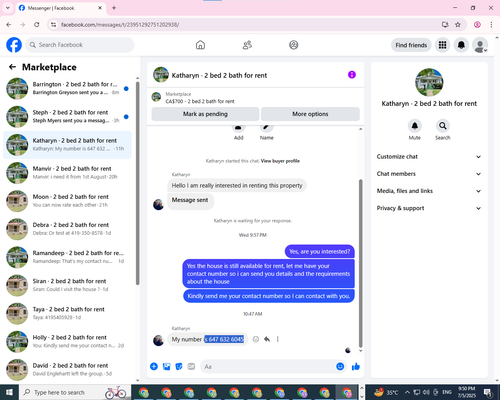Open a new browser tab
This screenshot has width=500, height=400.
pyautogui.click(x=114, y=8)
